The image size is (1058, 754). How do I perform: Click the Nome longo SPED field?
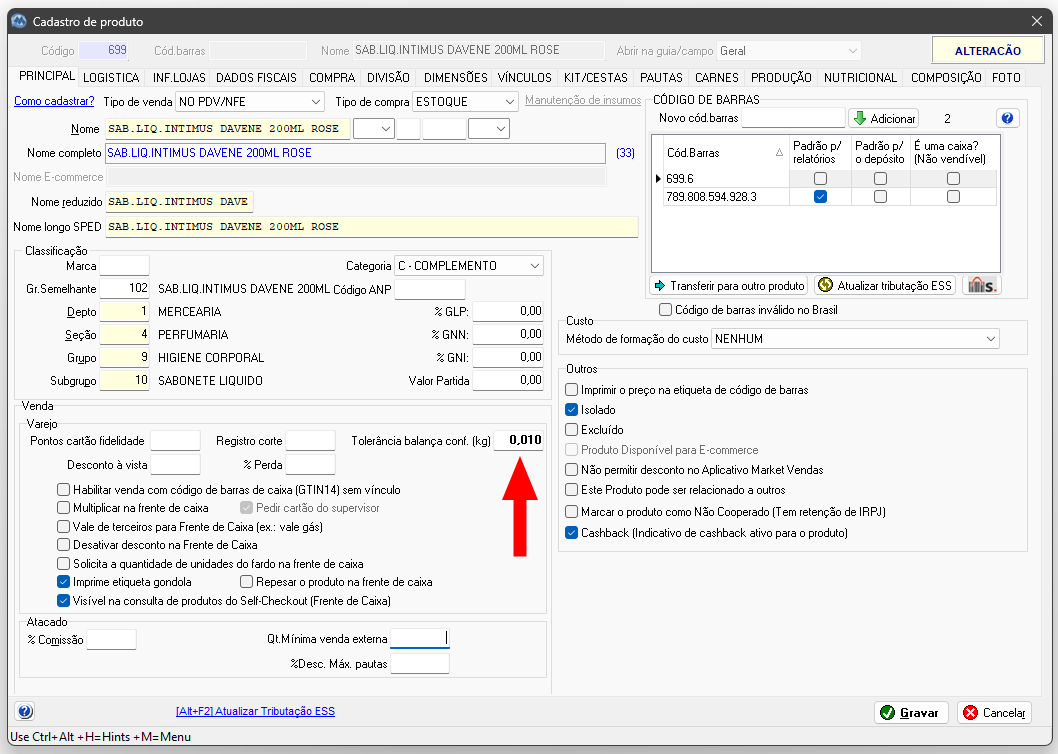click(x=372, y=227)
